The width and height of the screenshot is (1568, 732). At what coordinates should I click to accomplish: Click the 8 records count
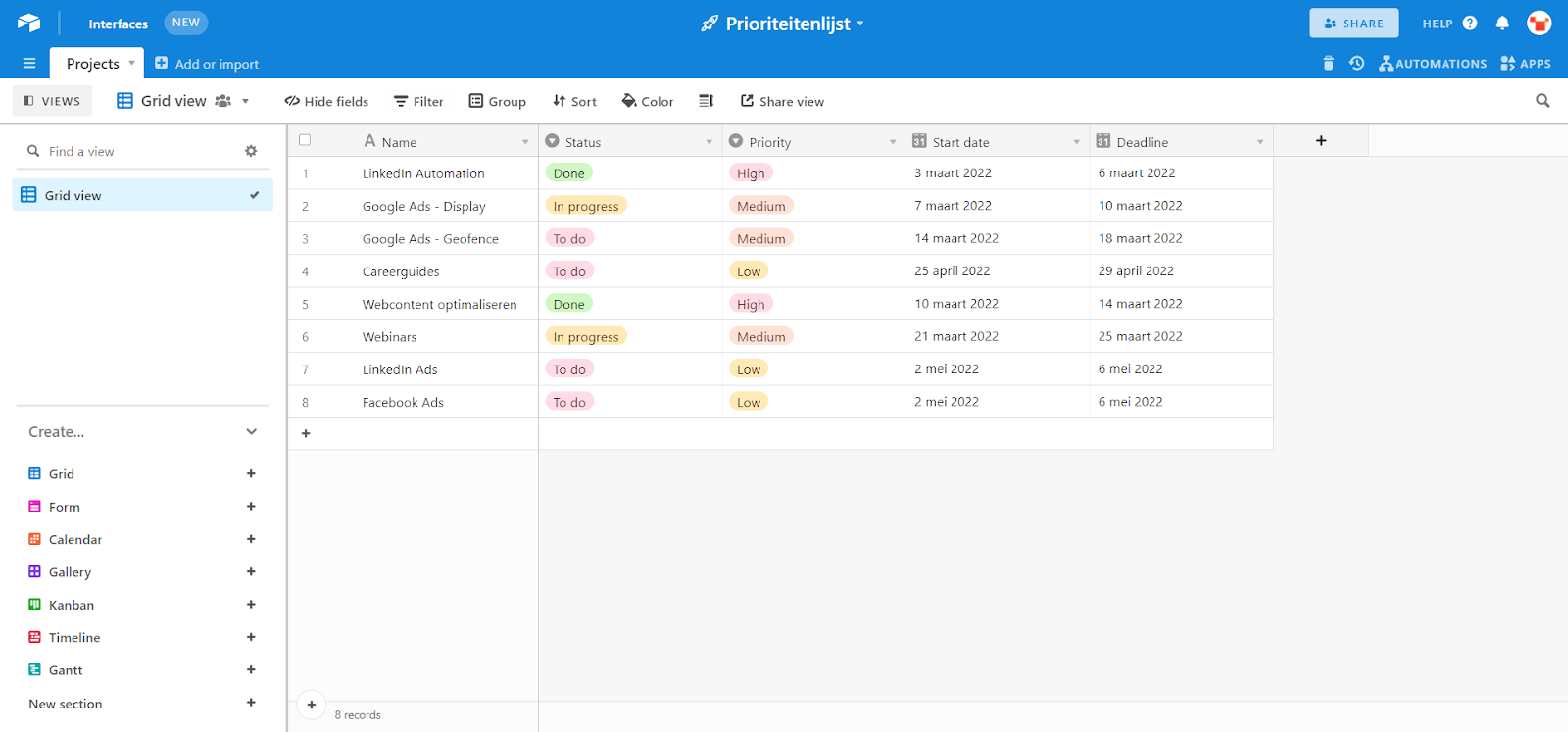tap(358, 715)
